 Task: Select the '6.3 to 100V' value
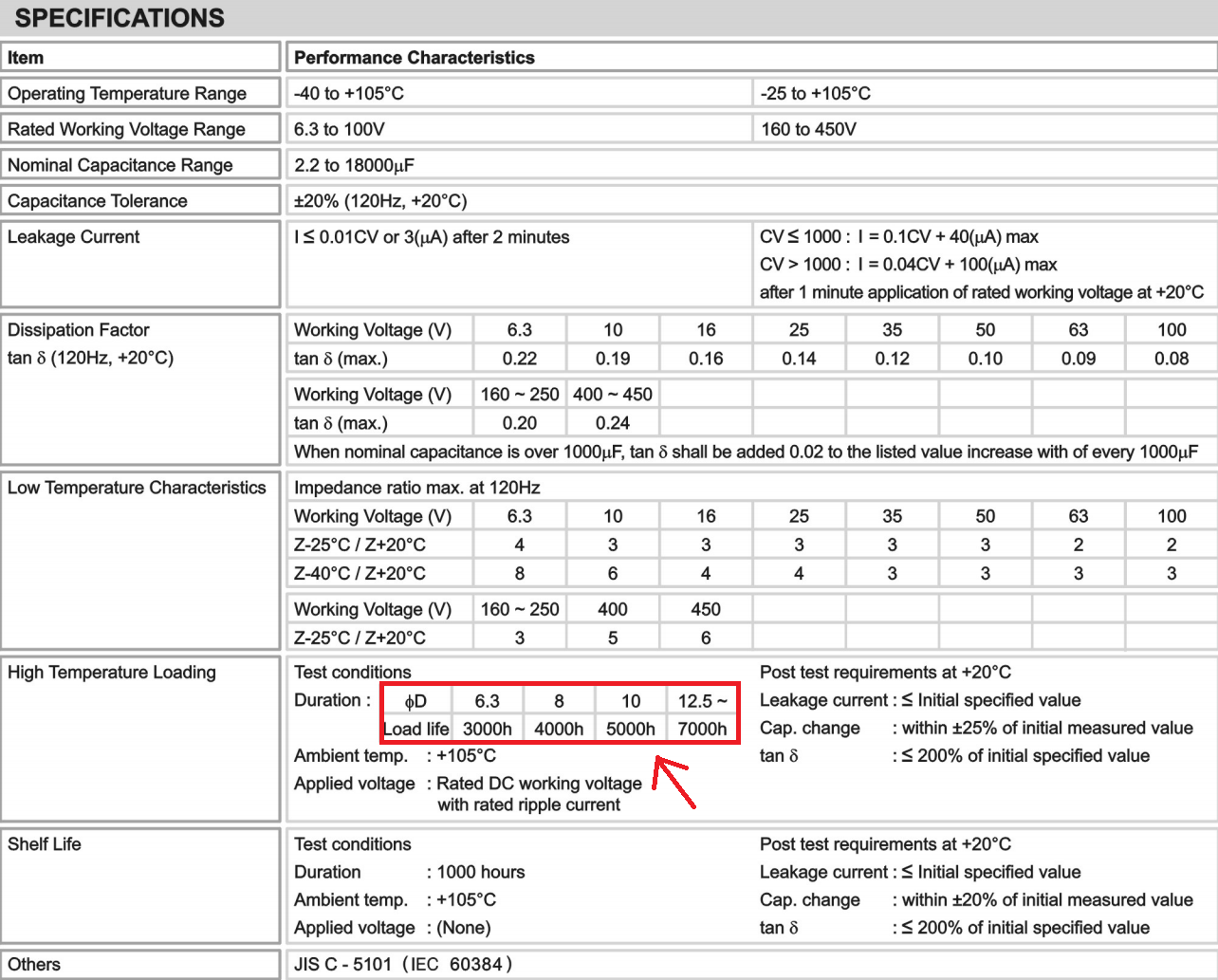[x=340, y=130]
